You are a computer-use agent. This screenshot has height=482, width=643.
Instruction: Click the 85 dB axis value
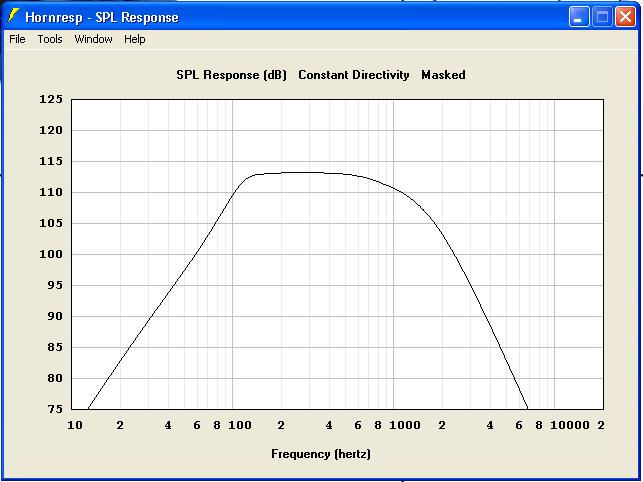click(x=55, y=347)
